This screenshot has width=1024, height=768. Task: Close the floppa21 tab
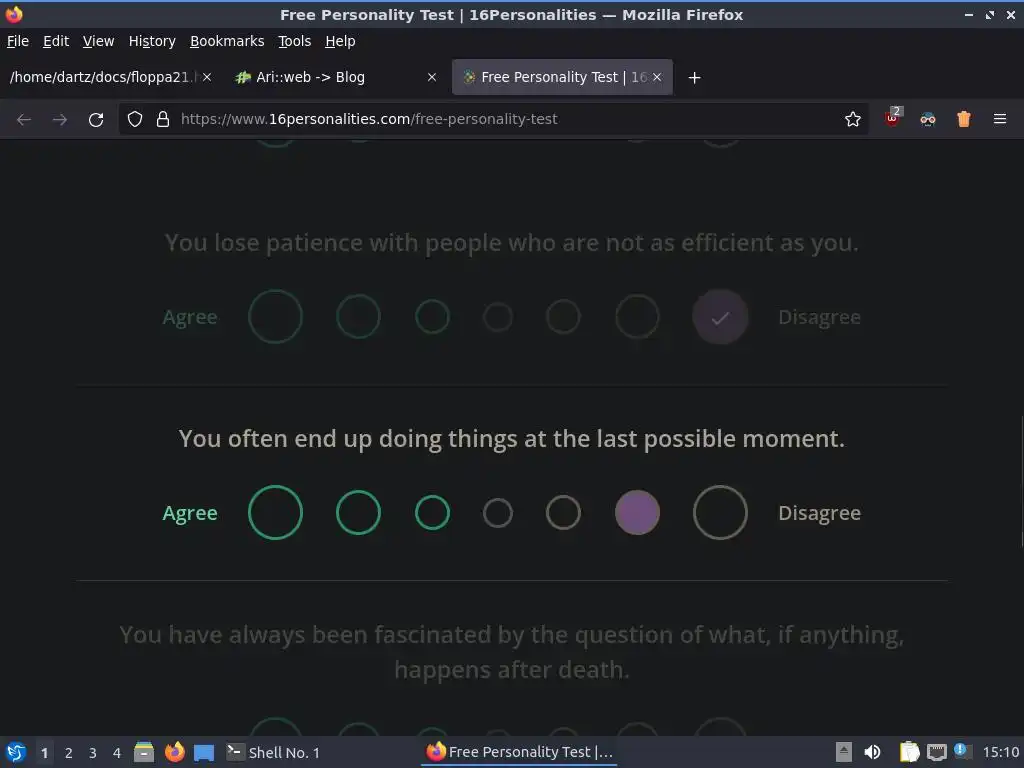(x=207, y=77)
